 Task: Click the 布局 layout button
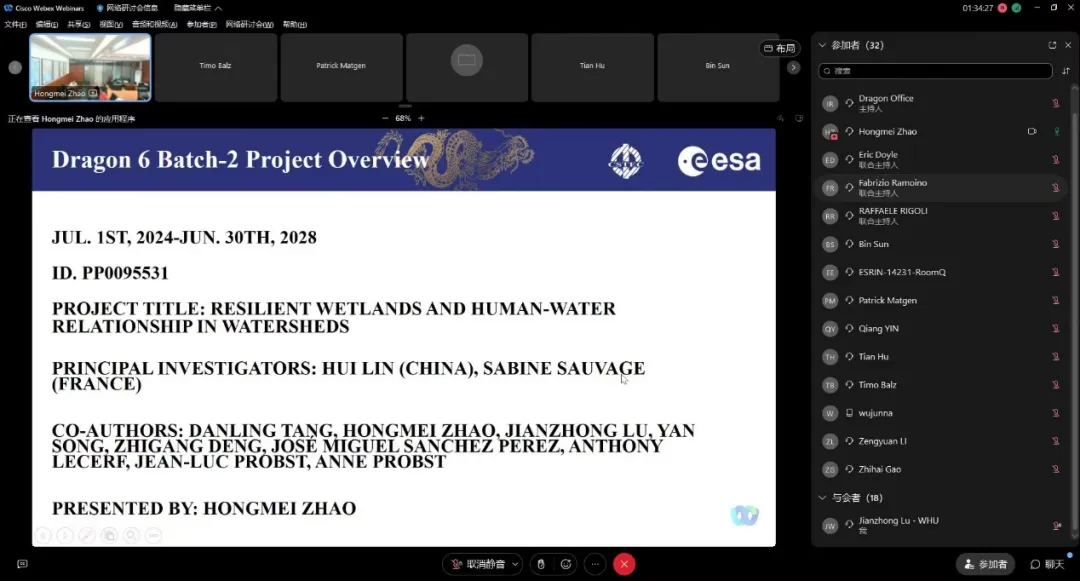pyautogui.click(x=780, y=48)
